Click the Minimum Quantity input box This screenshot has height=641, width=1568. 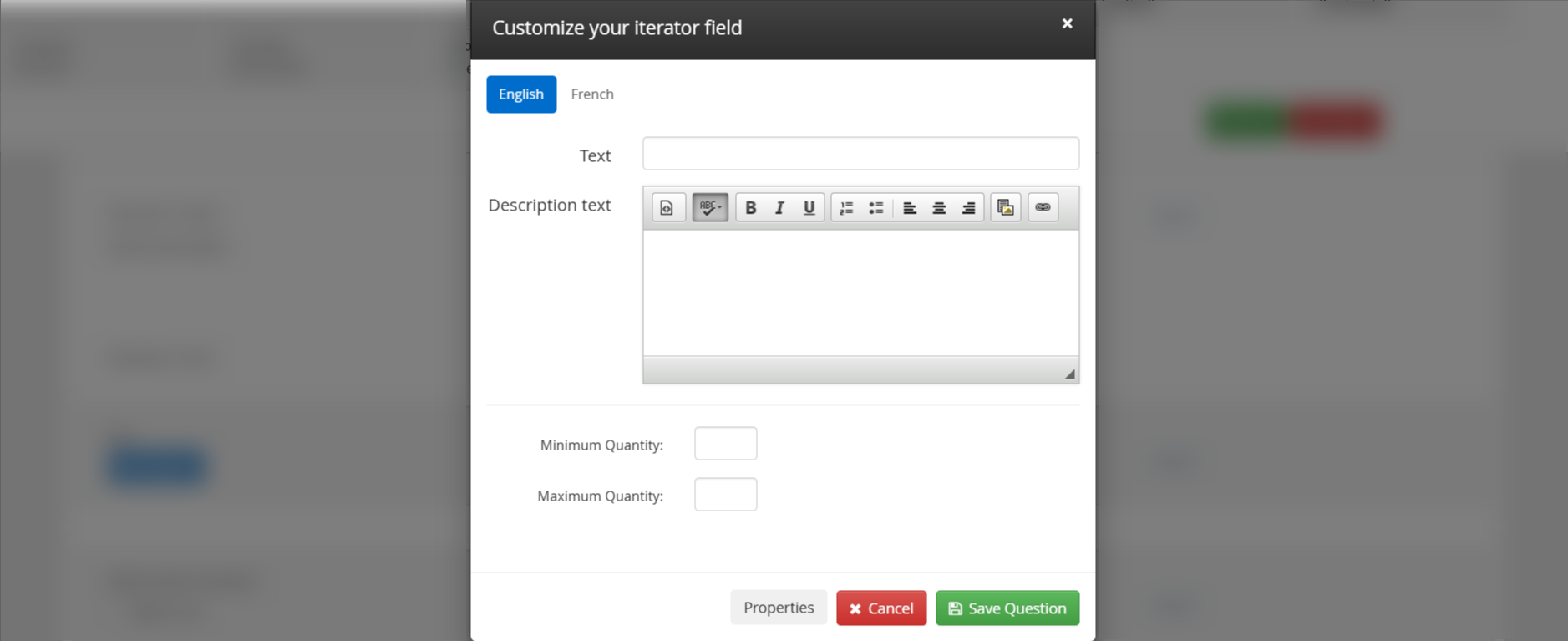(725, 444)
